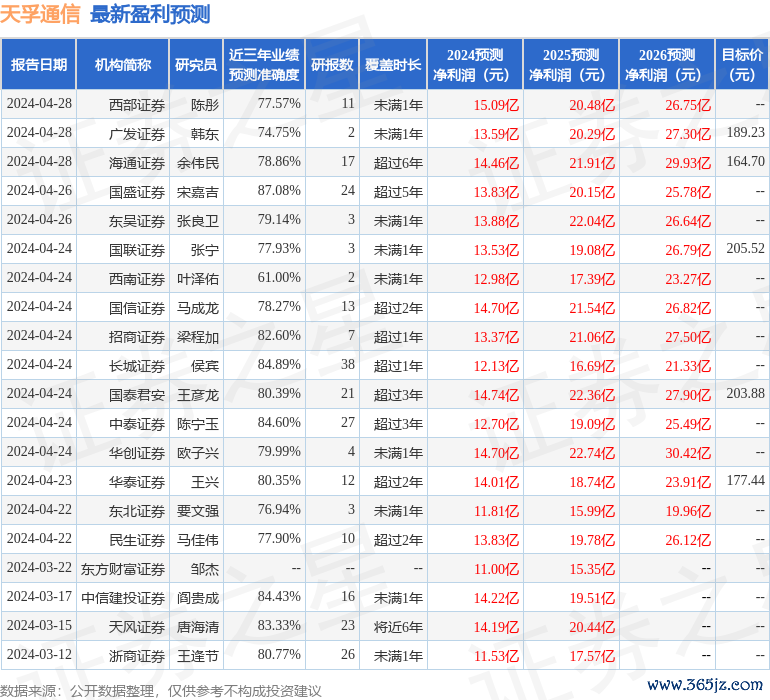
Task: Click the 15.09亿 2024 profit forecast
Action: click(x=496, y=105)
